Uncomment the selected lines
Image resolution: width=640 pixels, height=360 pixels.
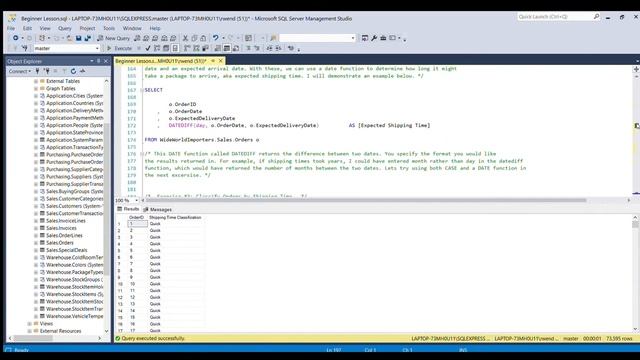point(257,48)
